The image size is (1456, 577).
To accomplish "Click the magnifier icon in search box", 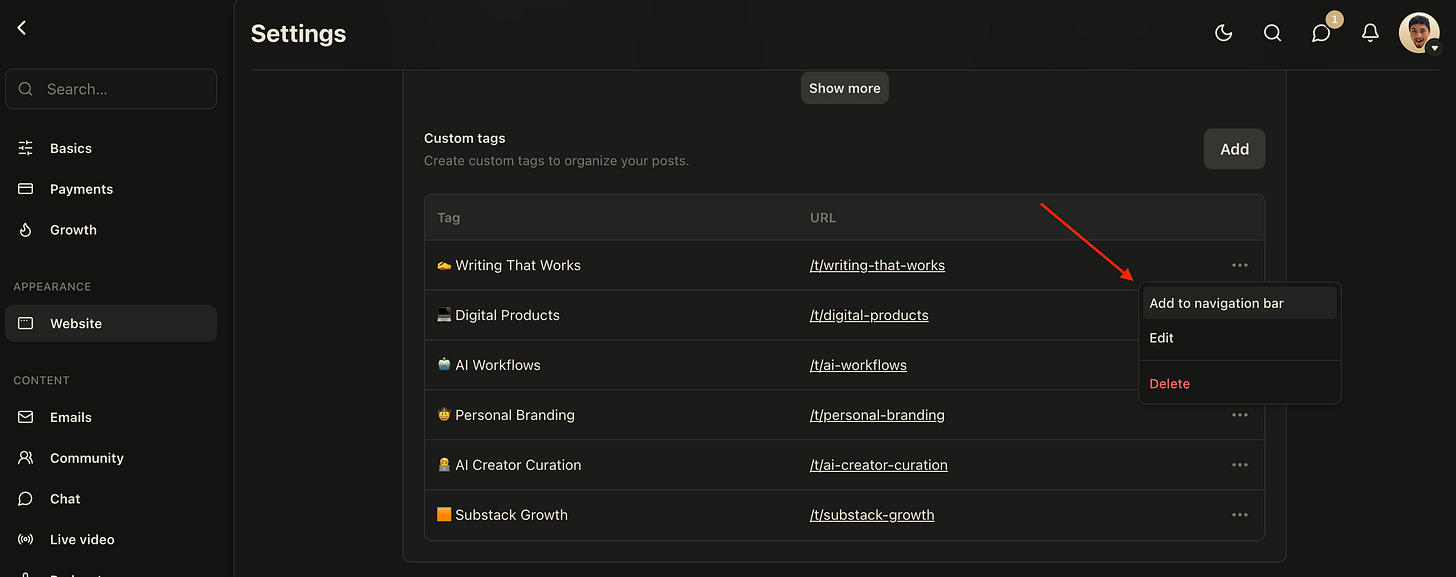I will (x=26, y=89).
